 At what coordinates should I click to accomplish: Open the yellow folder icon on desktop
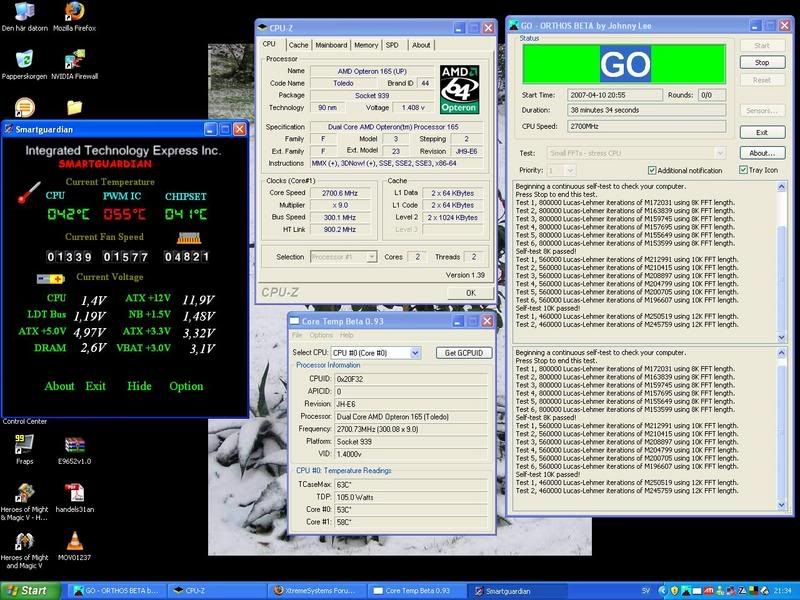(74, 107)
